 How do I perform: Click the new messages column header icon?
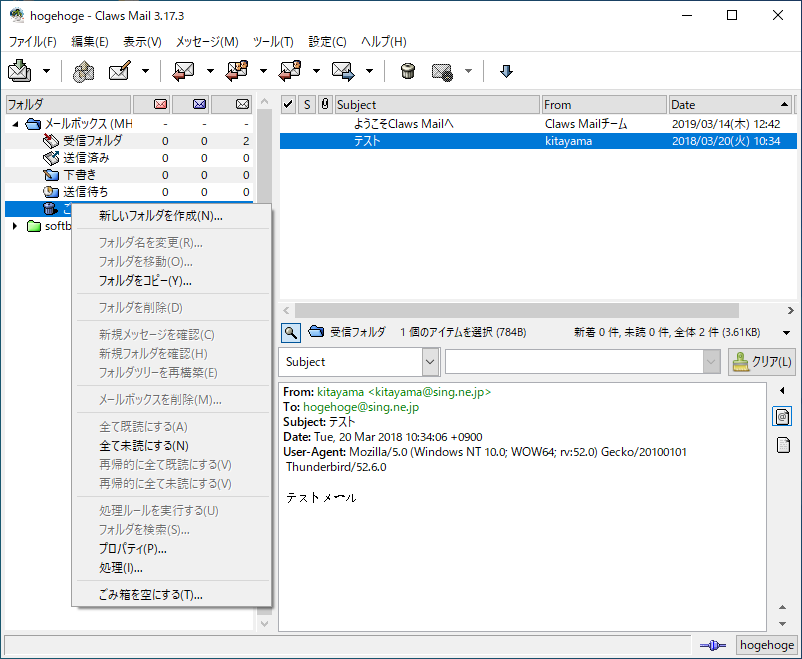click(160, 104)
